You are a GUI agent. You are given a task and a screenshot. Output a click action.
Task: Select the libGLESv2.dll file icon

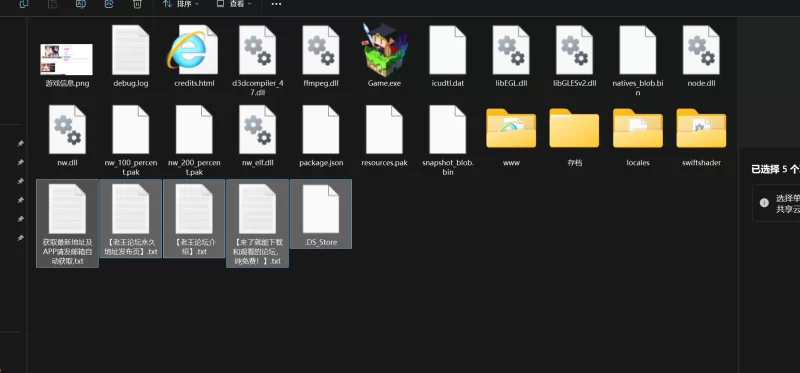point(574,50)
